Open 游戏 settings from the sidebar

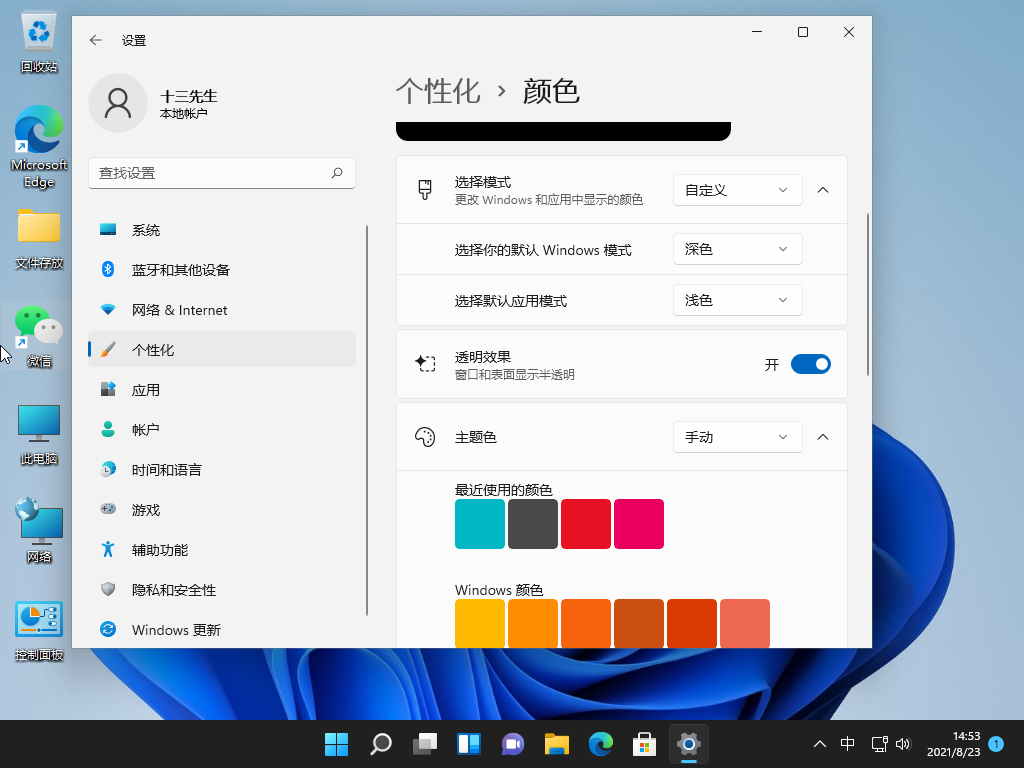(147, 509)
